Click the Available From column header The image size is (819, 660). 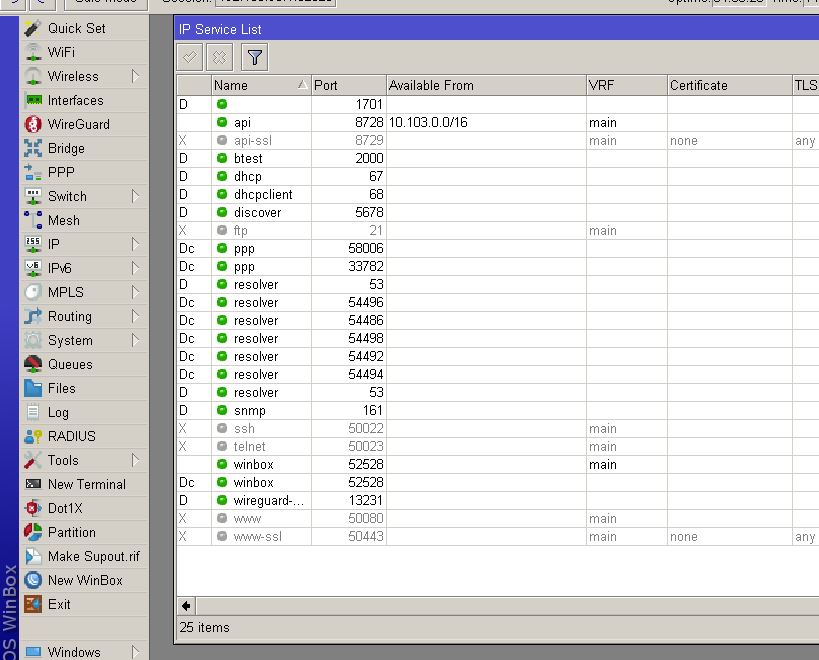pyautogui.click(x=486, y=85)
